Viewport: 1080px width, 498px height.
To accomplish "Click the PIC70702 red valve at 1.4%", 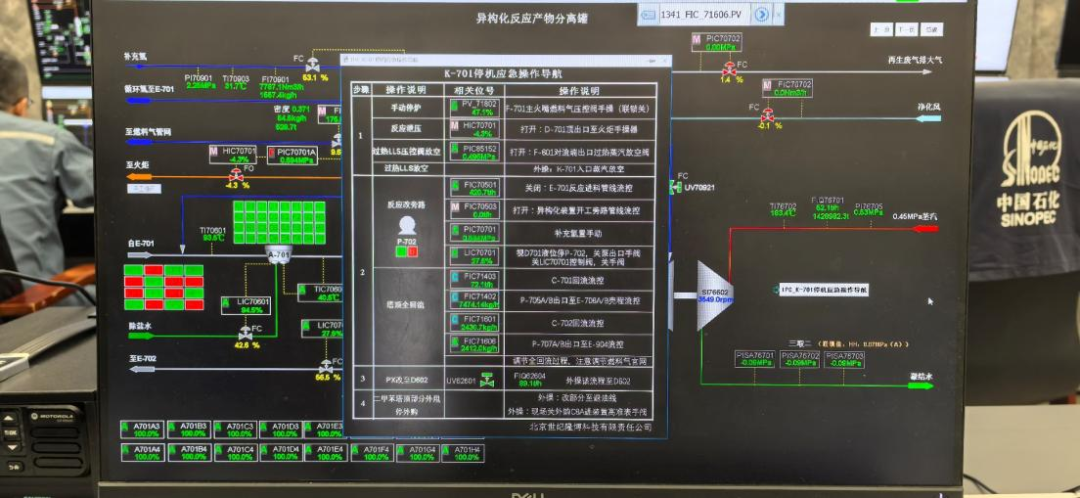I will coord(729,70).
